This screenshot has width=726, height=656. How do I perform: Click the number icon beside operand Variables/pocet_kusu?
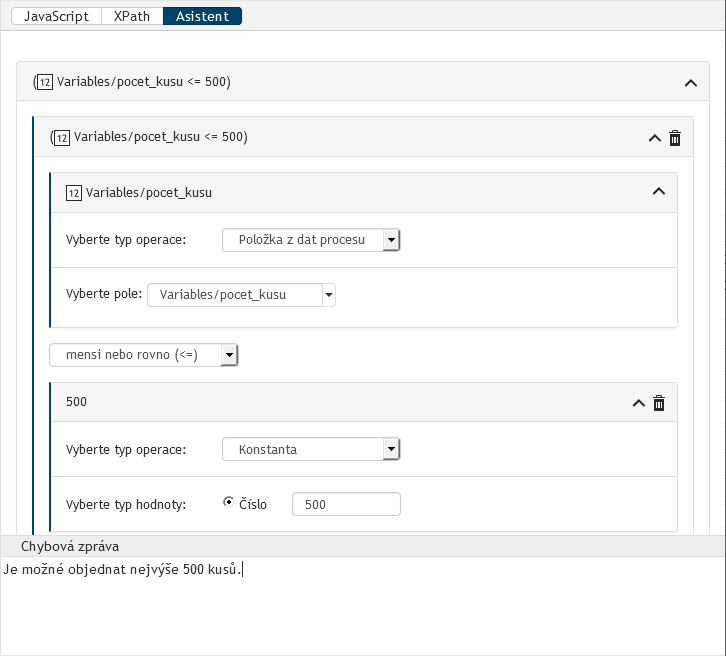coord(74,193)
